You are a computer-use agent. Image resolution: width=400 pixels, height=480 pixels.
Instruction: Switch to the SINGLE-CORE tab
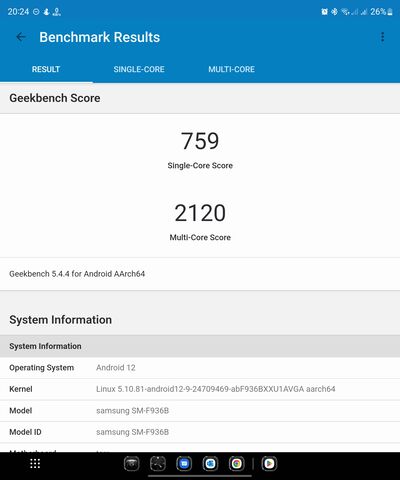[139, 69]
